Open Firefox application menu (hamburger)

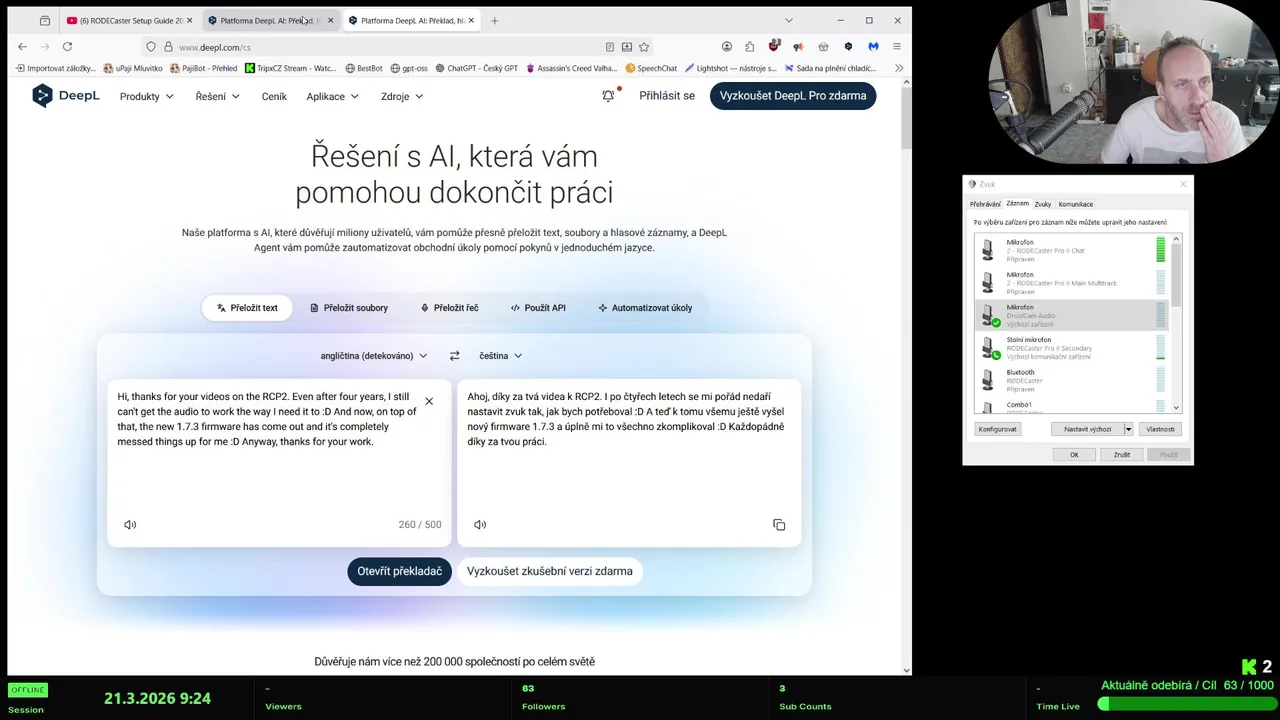point(897,47)
